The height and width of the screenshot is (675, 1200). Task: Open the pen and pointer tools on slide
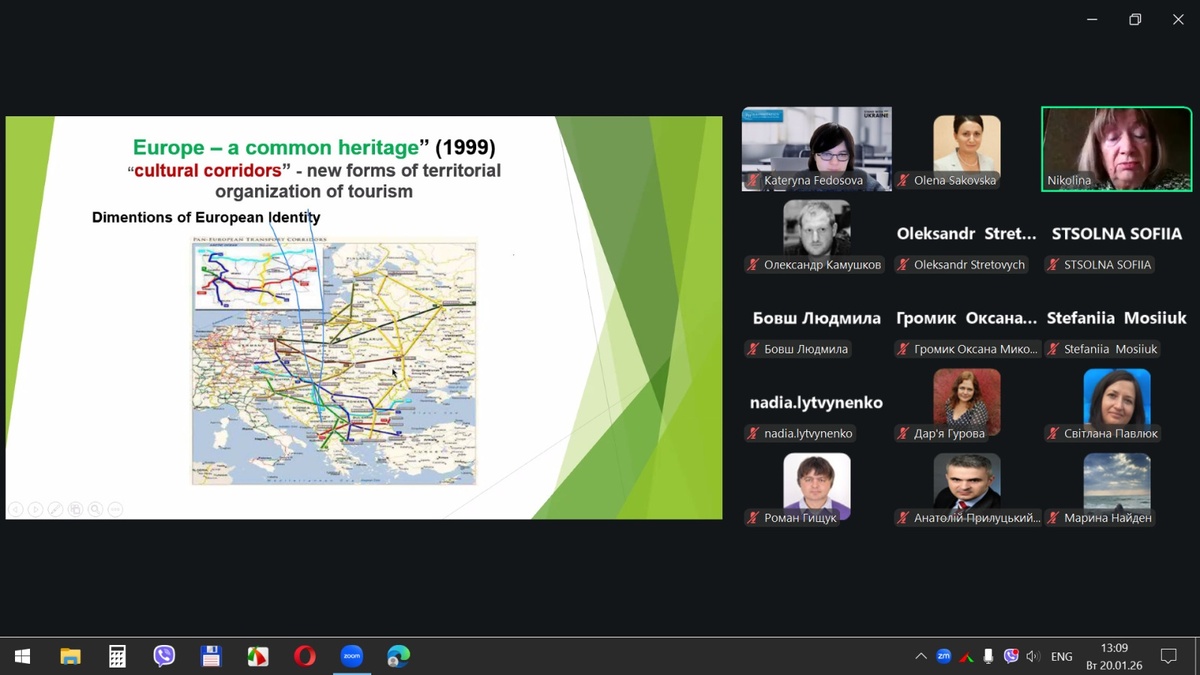pyautogui.click(x=55, y=509)
